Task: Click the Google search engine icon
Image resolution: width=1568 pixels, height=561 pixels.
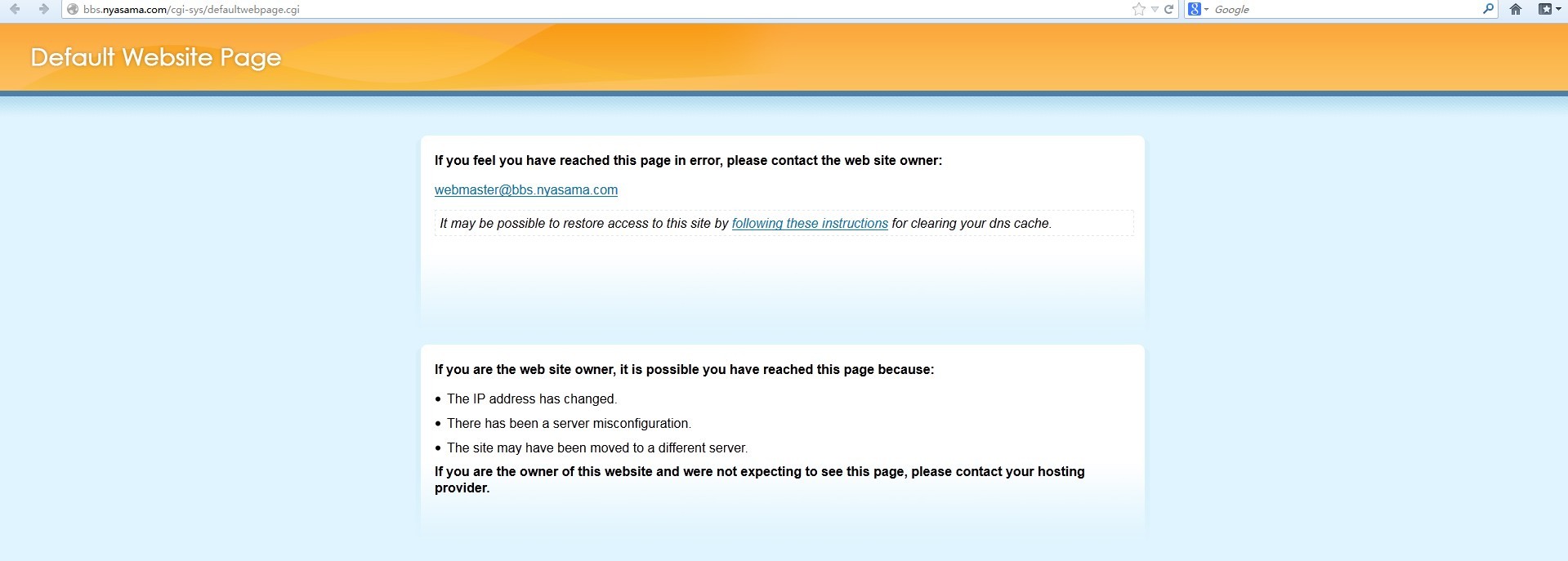Action: click(x=1195, y=9)
